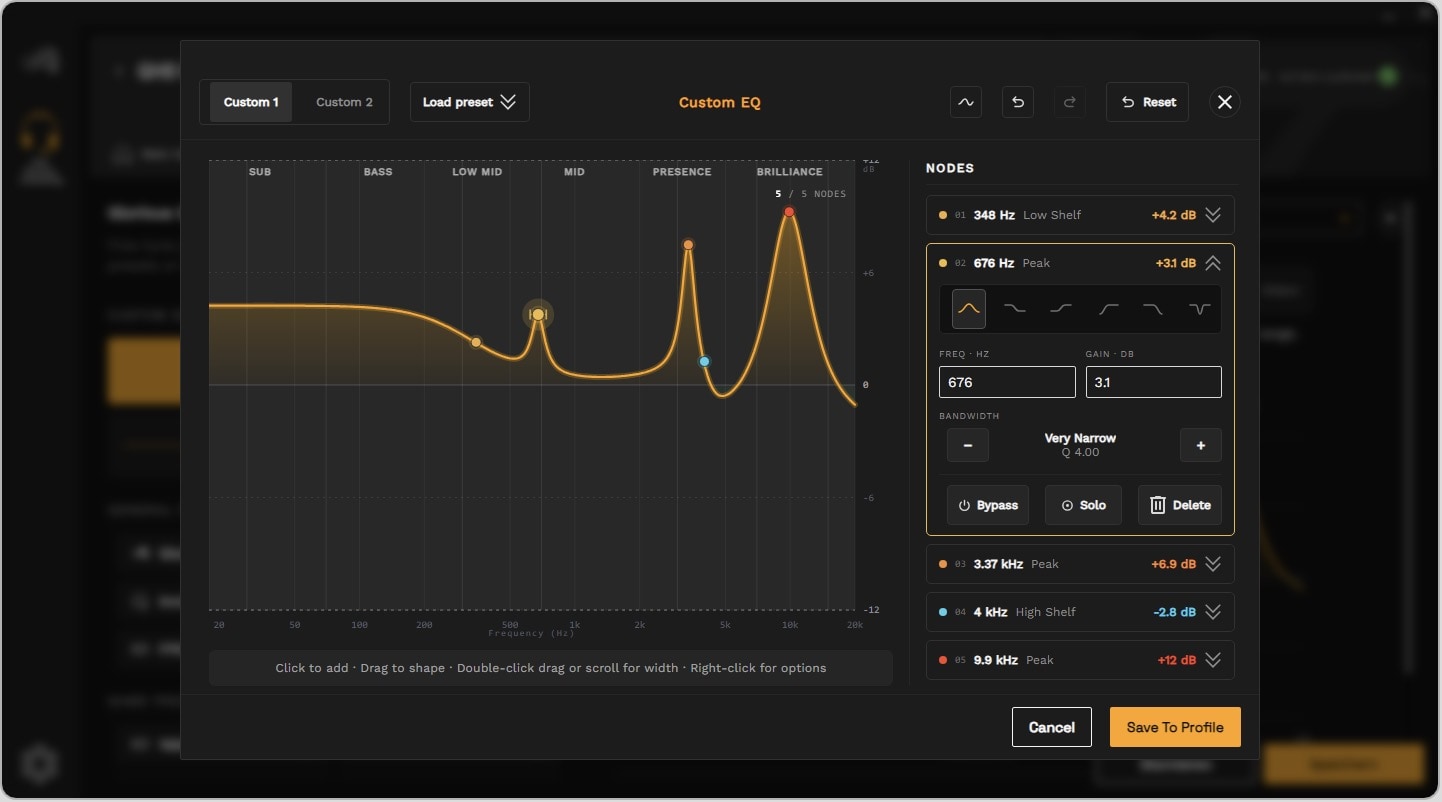The height and width of the screenshot is (802, 1442).
Task: Select the Custom 1 tab
Action: (251, 102)
